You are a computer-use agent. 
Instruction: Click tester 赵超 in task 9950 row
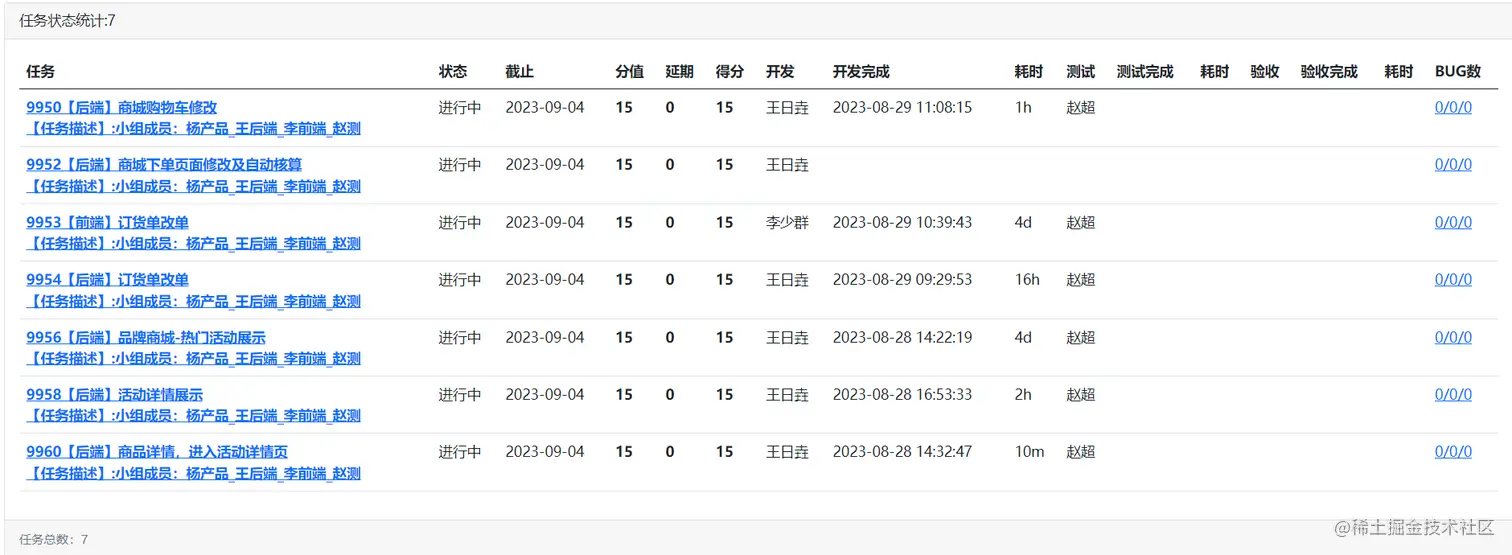pos(1081,107)
